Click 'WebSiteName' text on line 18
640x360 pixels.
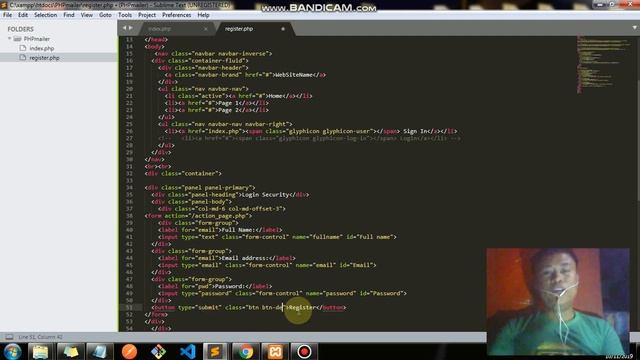294,75
